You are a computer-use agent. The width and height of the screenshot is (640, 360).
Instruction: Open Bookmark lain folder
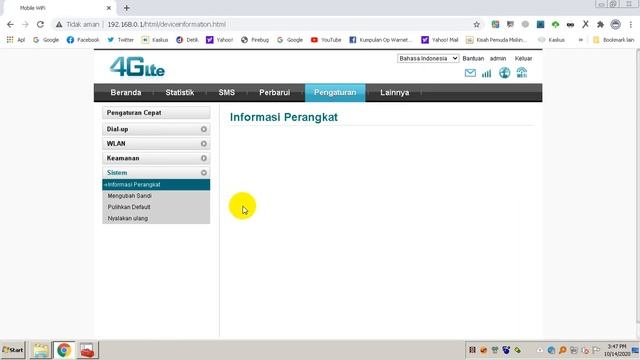(613, 40)
